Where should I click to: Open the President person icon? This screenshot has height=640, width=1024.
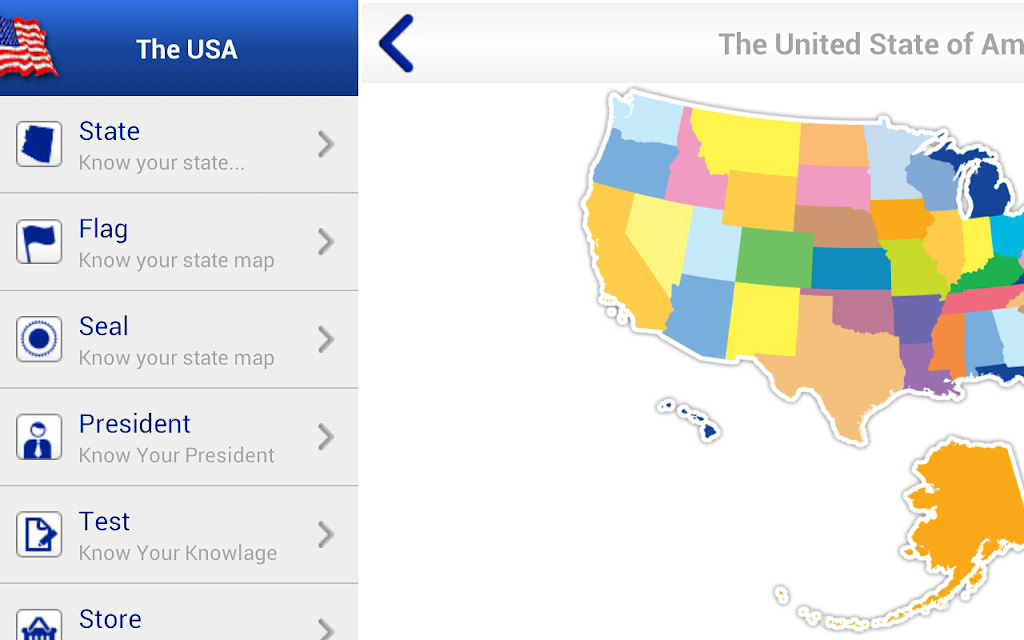click(x=39, y=437)
